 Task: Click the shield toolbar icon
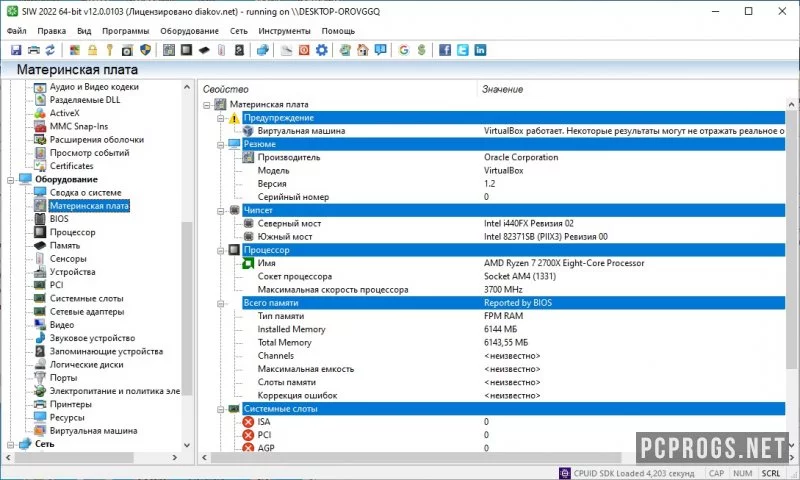(145, 50)
